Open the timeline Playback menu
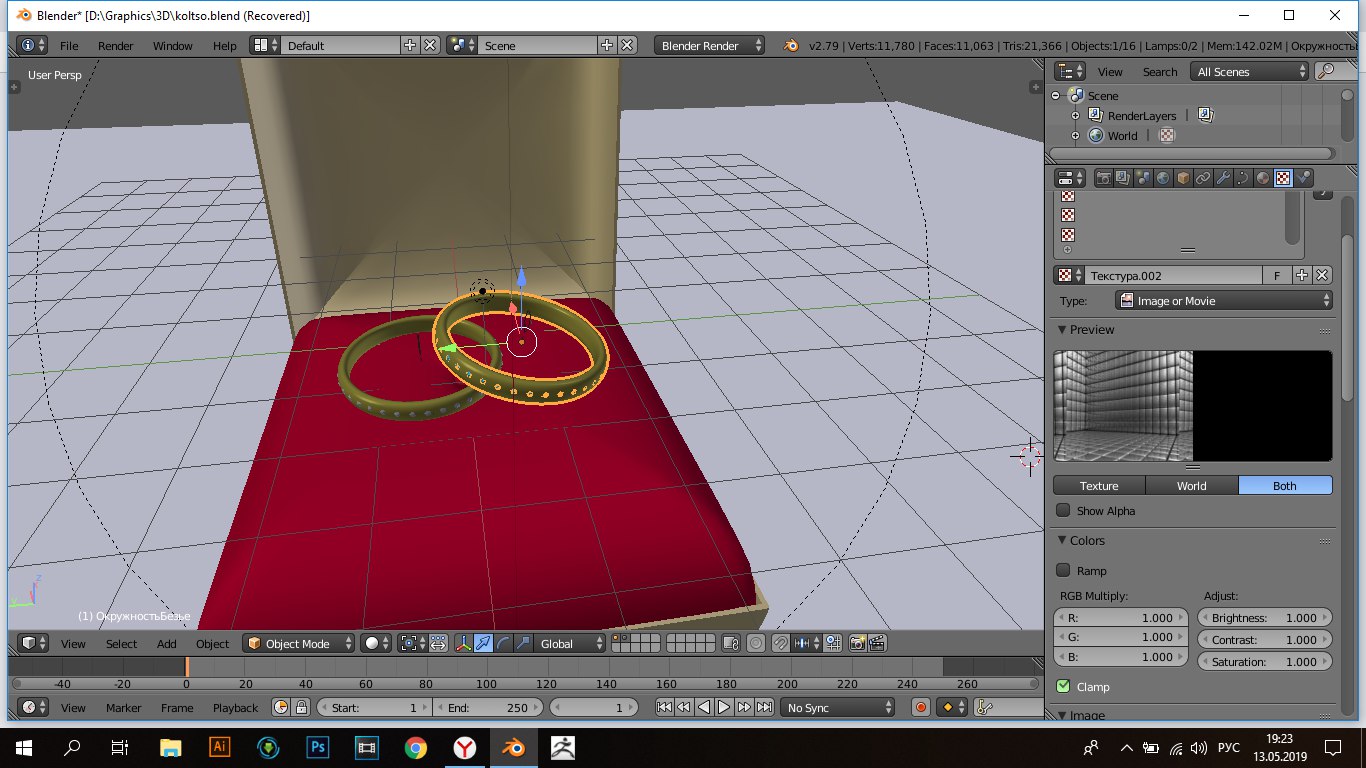The width and height of the screenshot is (1366, 768). pyautogui.click(x=235, y=707)
